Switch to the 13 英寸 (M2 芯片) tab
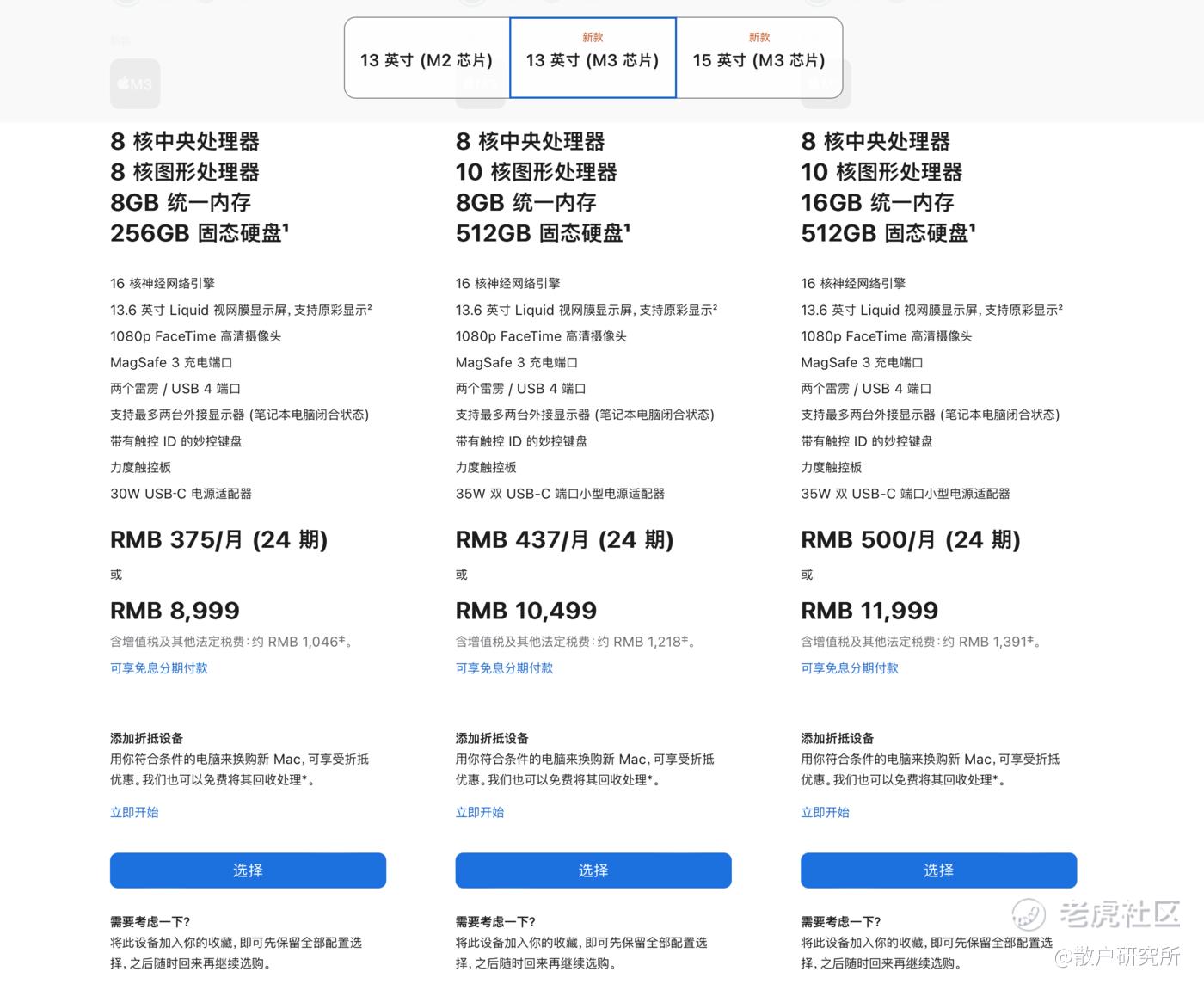 (427, 58)
